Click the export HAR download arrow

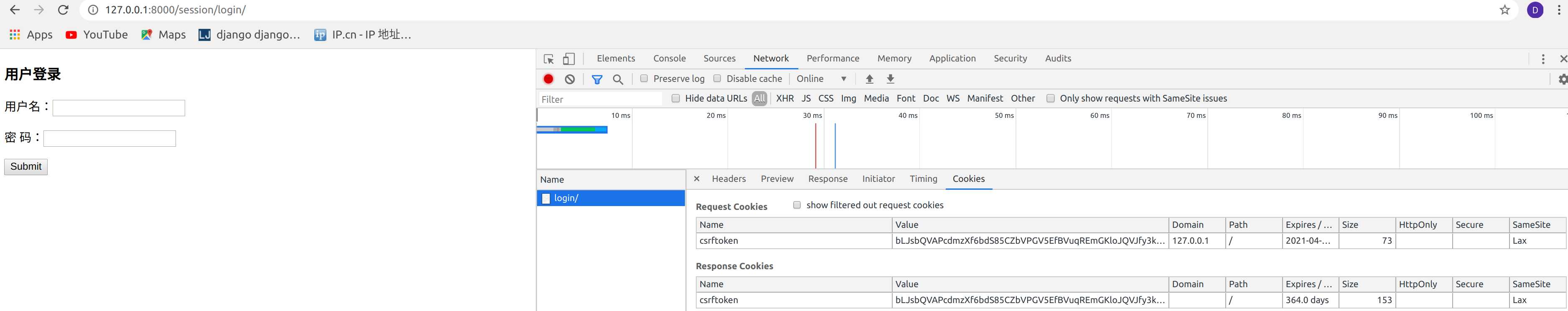tap(891, 79)
